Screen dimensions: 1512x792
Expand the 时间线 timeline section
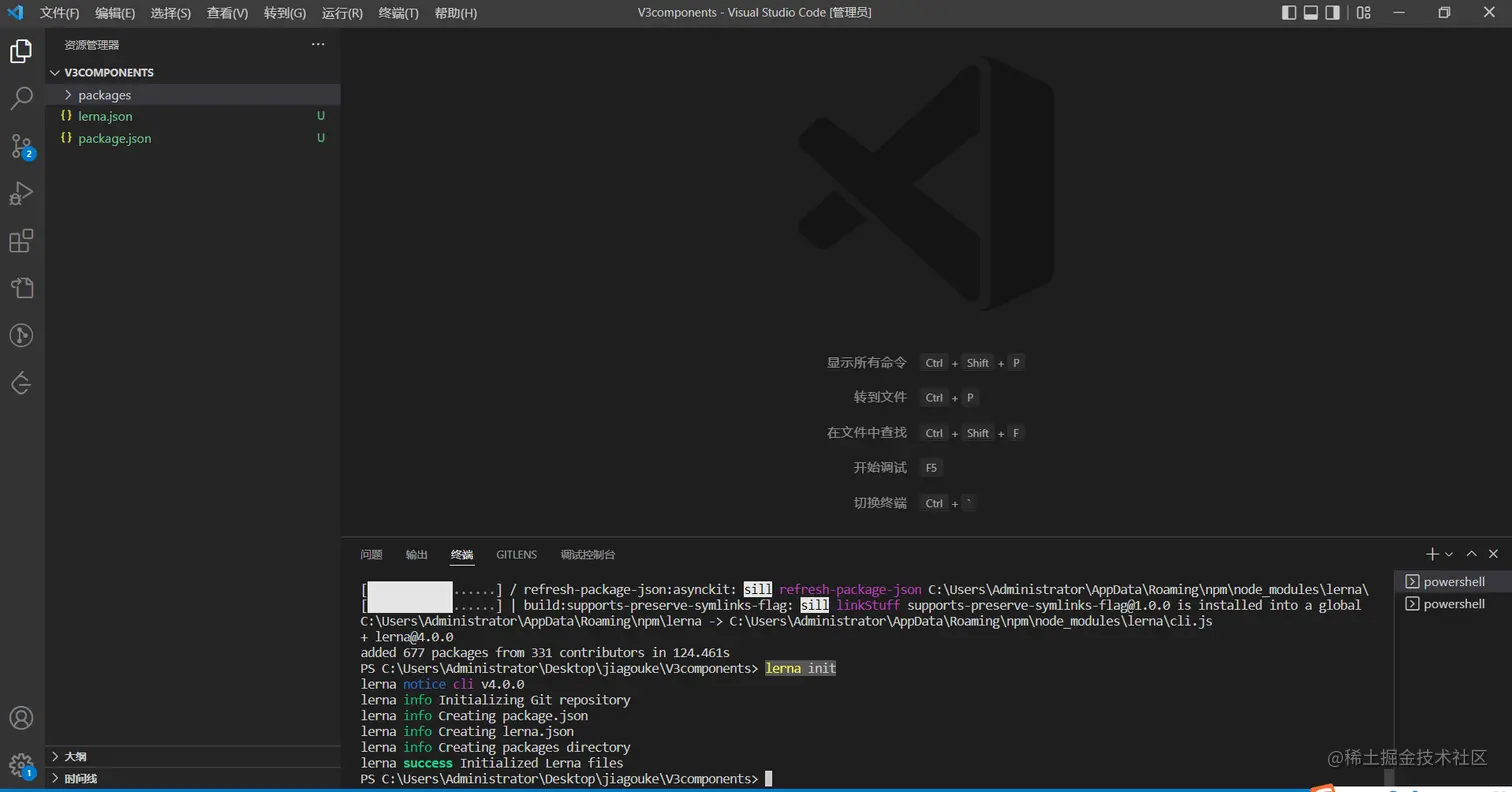click(193, 778)
